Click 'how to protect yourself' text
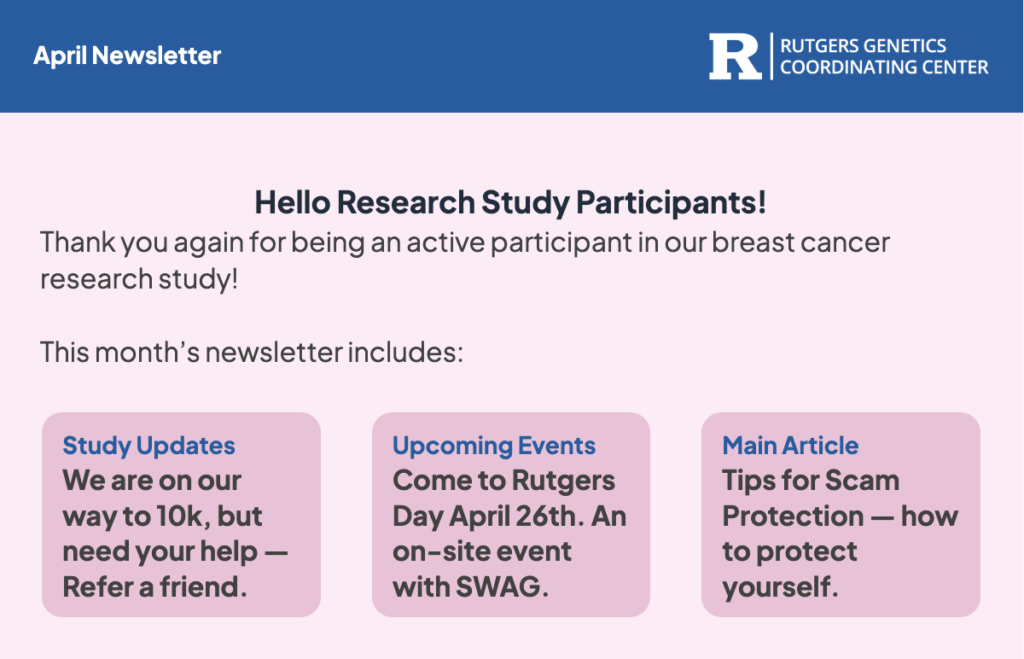This screenshot has width=1024, height=659. tap(840, 551)
